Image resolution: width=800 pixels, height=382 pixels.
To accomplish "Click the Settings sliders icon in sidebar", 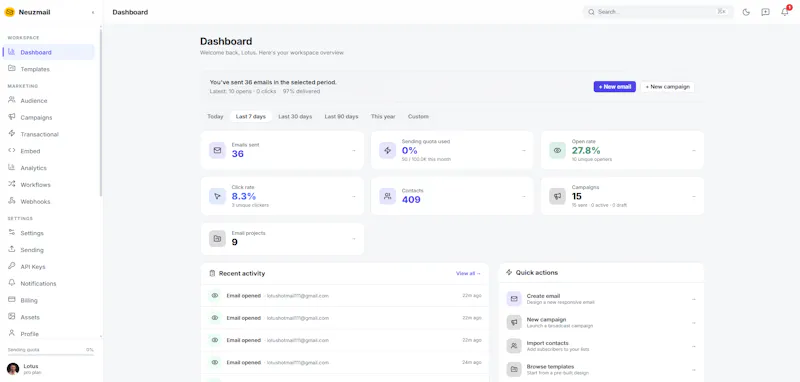I will coord(12,233).
